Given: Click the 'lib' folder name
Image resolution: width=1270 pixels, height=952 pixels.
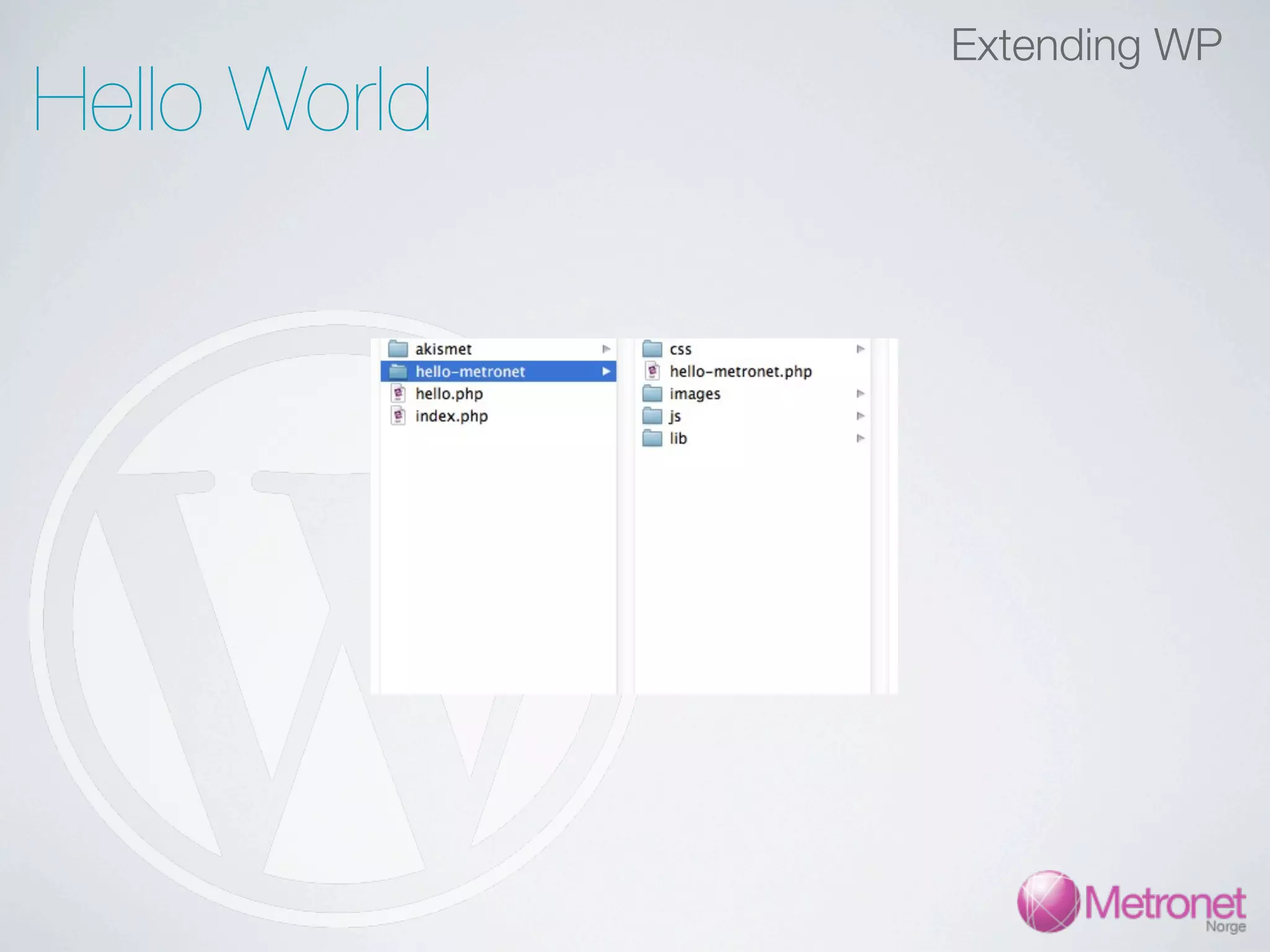Looking at the screenshot, I should tap(678, 438).
